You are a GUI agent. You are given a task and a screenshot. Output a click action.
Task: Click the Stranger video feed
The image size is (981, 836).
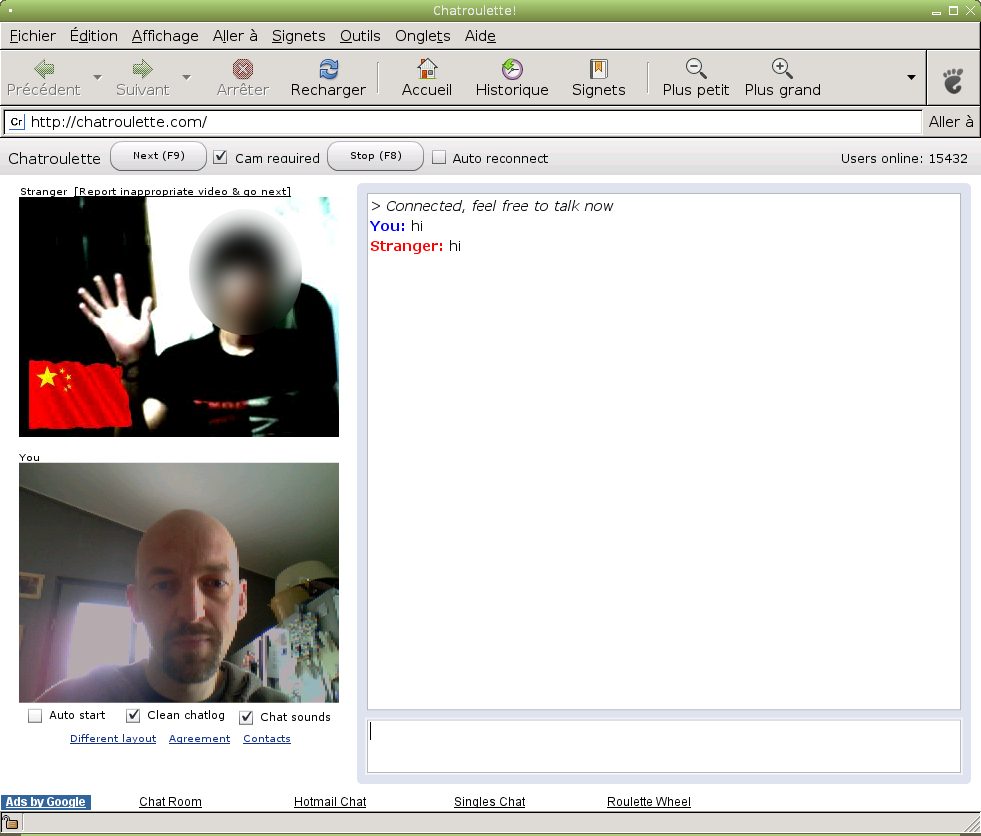(x=179, y=317)
